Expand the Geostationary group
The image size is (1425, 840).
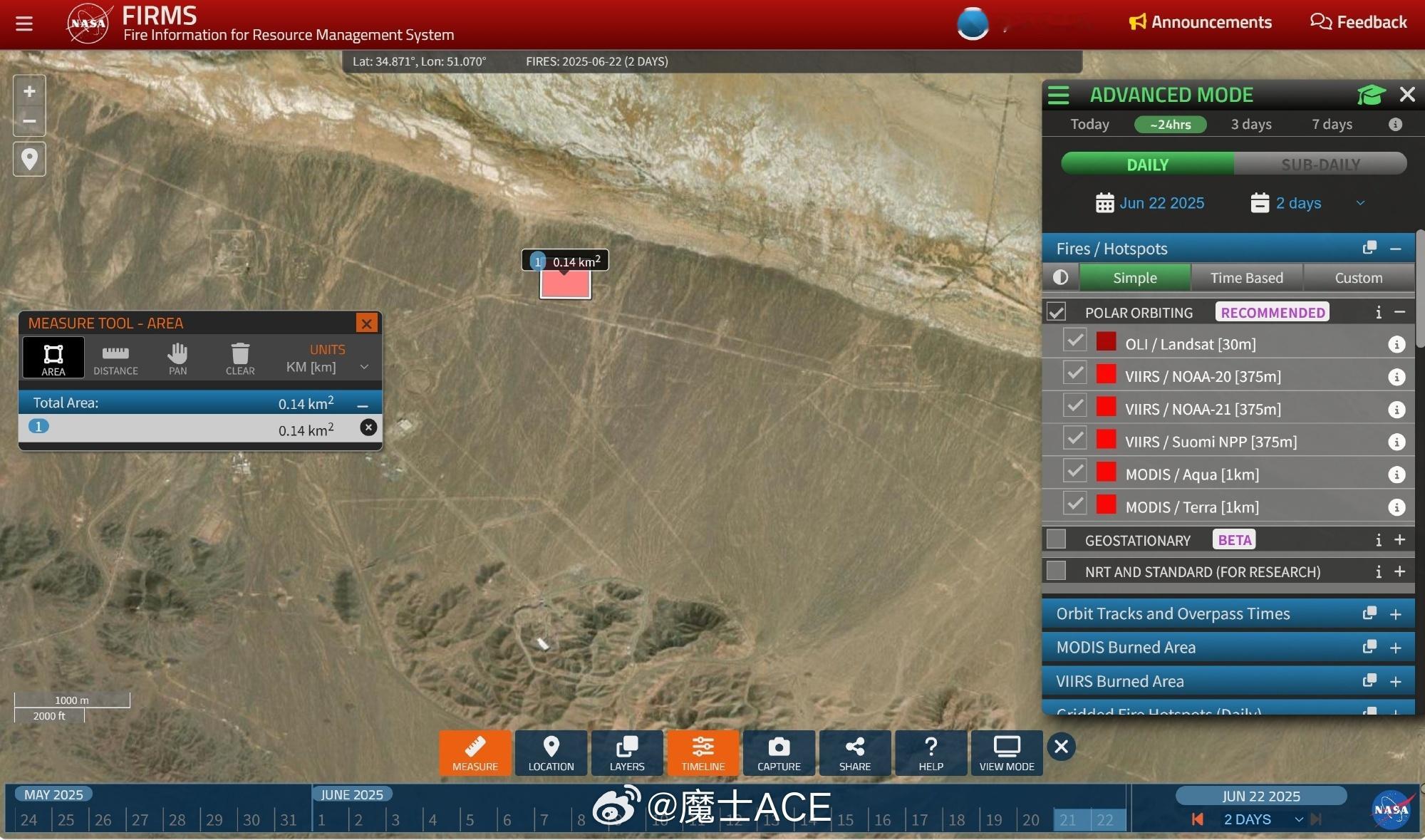pyautogui.click(x=1399, y=540)
